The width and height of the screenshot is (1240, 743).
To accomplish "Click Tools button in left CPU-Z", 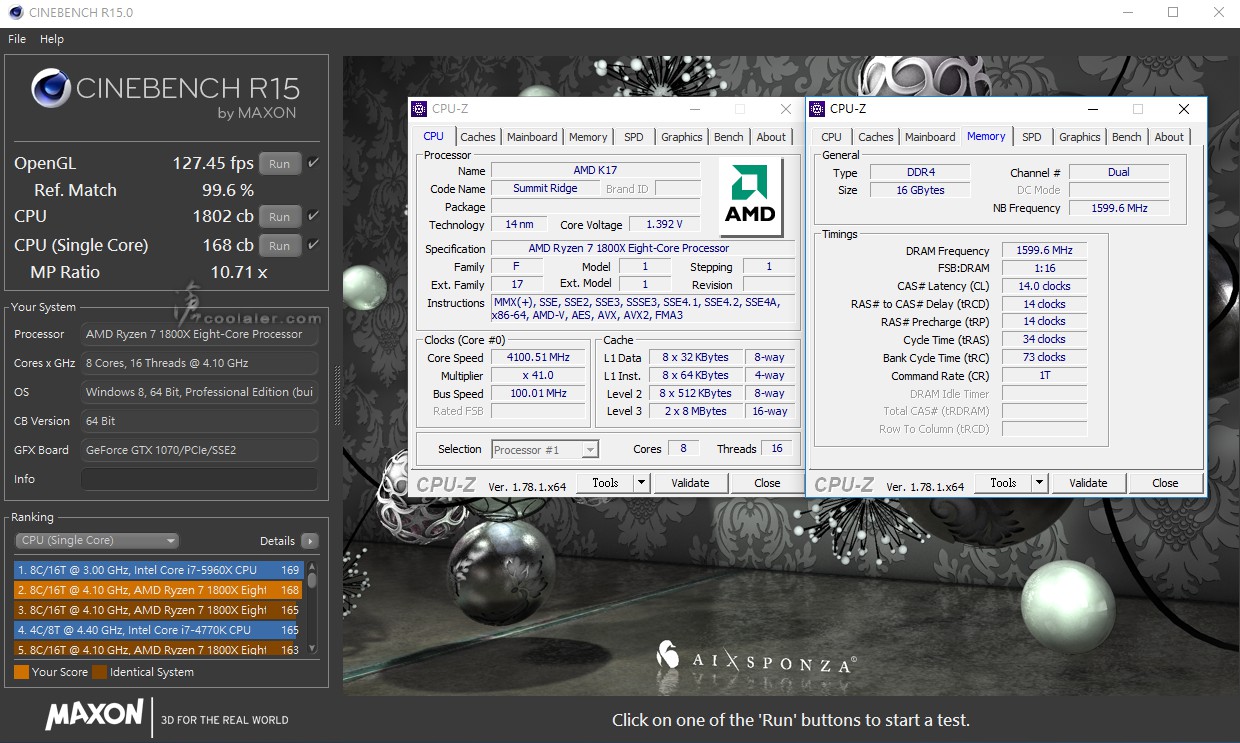I will (x=605, y=483).
